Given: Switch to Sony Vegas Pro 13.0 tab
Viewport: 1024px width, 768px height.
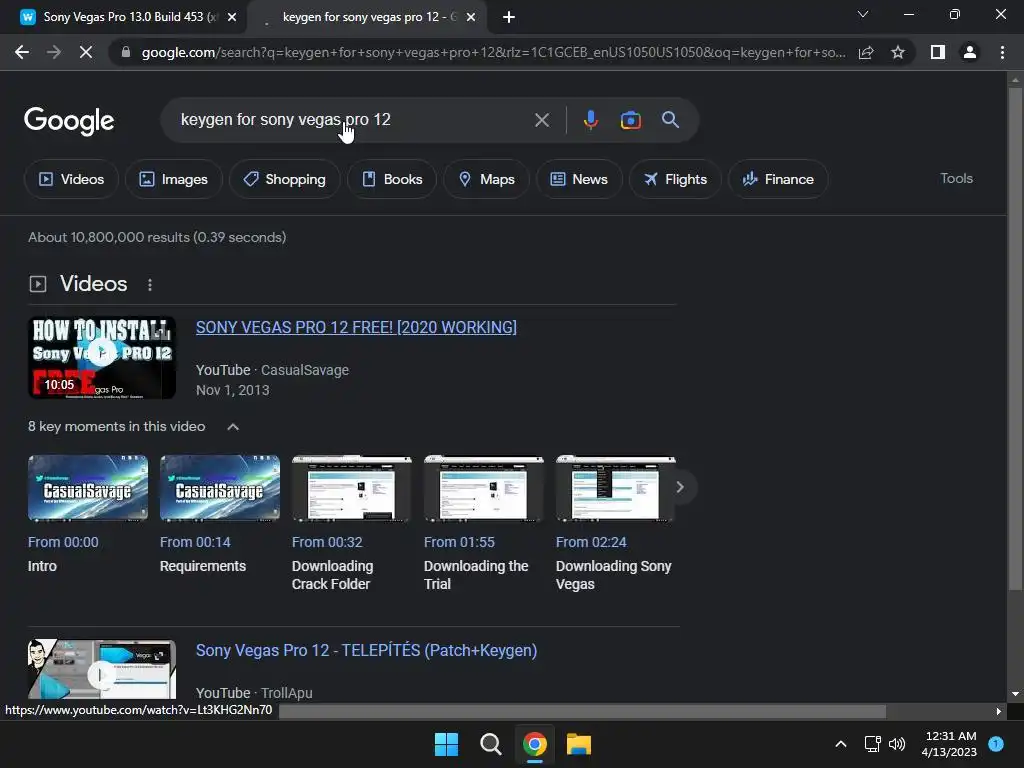Looking at the screenshot, I should point(128,17).
